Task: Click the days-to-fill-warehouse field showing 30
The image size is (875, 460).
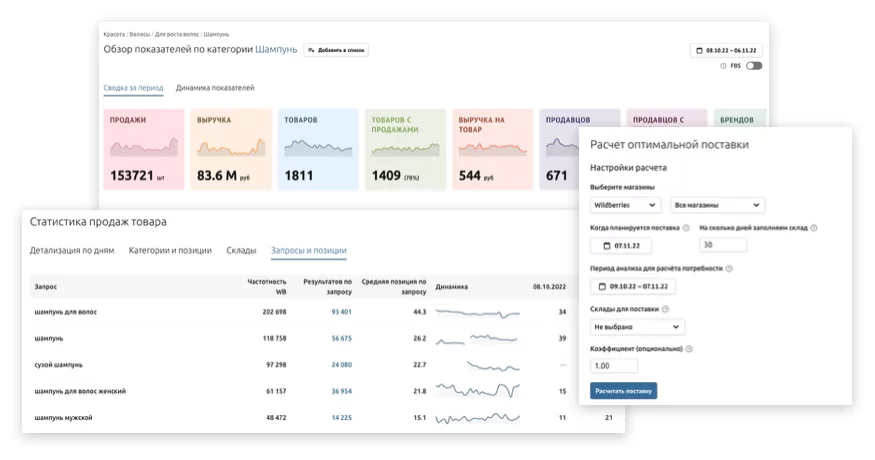Action: [x=722, y=245]
